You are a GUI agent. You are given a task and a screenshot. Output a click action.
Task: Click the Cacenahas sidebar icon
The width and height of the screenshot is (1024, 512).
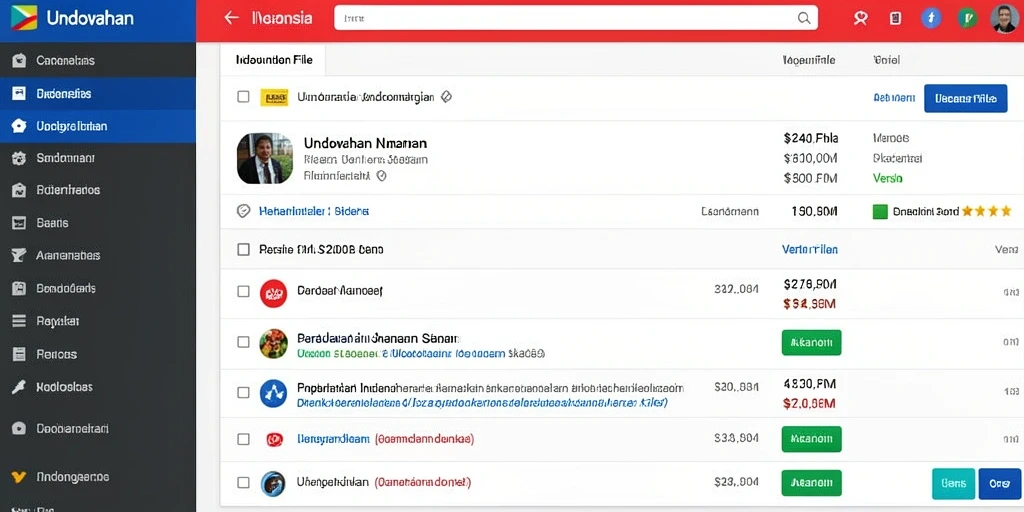[19, 61]
